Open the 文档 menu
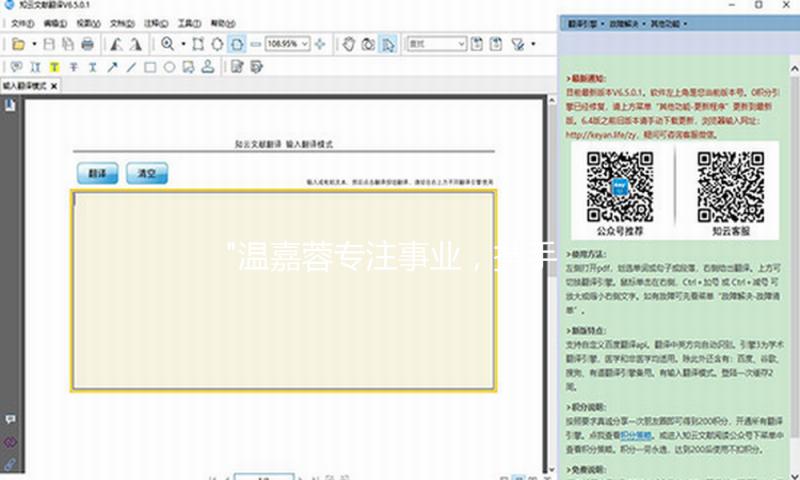800x480 pixels. tap(122, 23)
